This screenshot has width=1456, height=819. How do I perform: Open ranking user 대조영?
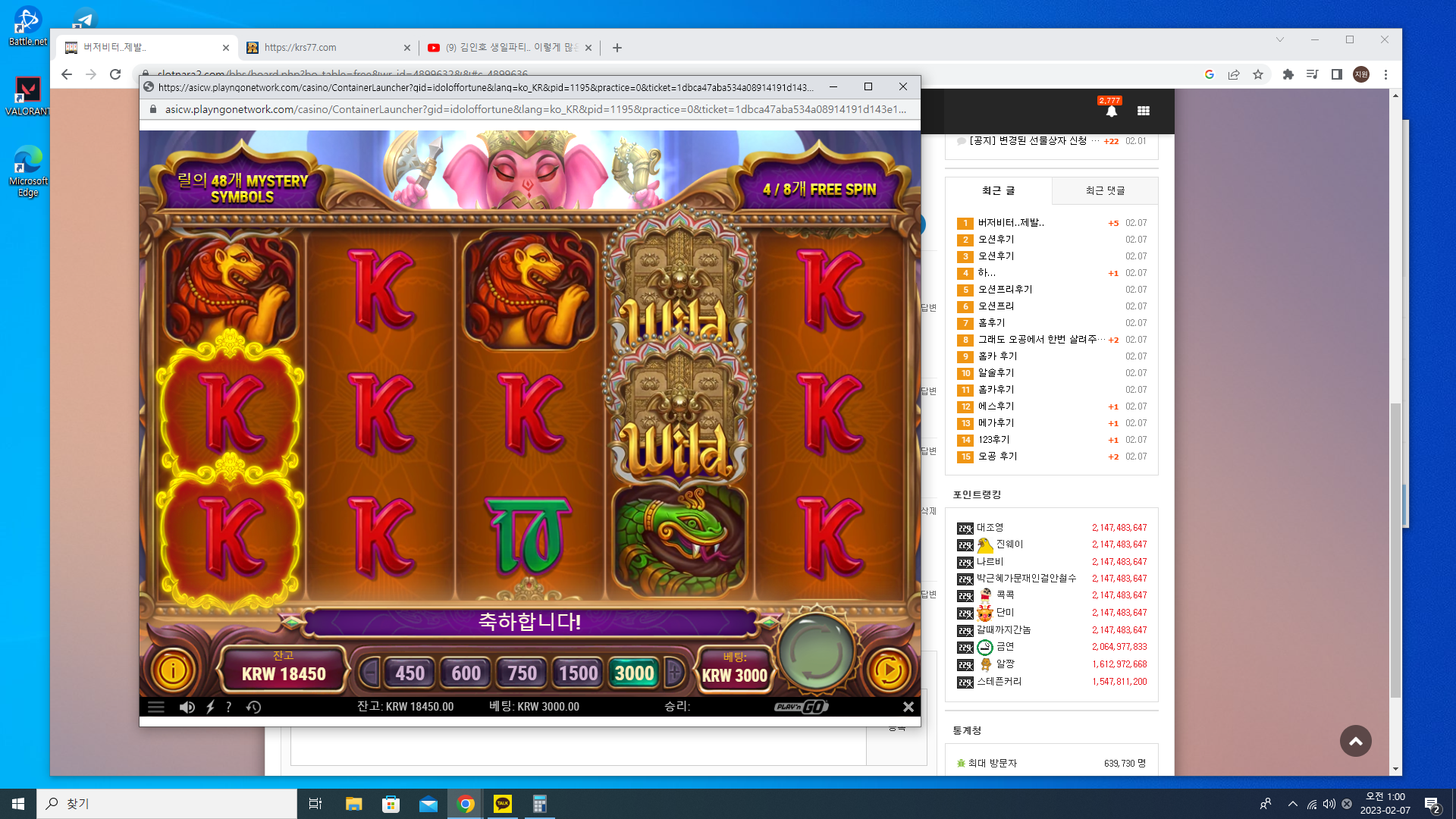(990, 528)
